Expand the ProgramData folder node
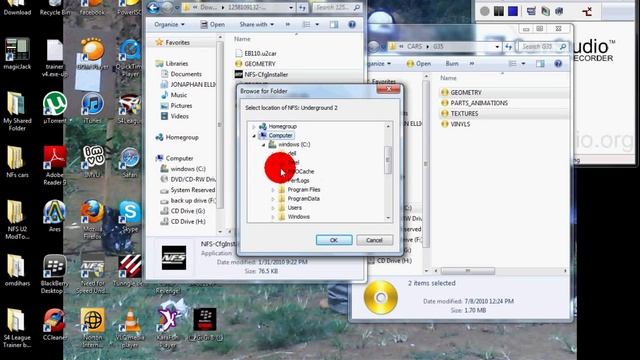Screen dimensions: 640x360 coord(273,199)
